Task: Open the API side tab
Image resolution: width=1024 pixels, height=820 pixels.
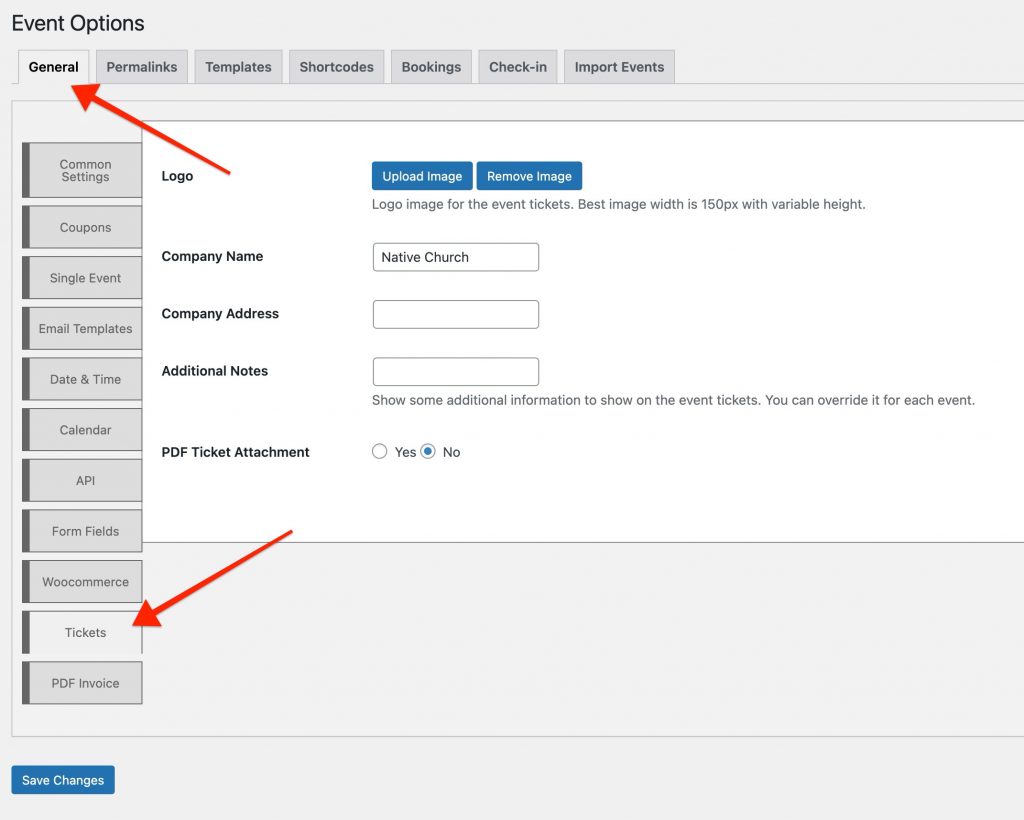Action: click(82, 481)
